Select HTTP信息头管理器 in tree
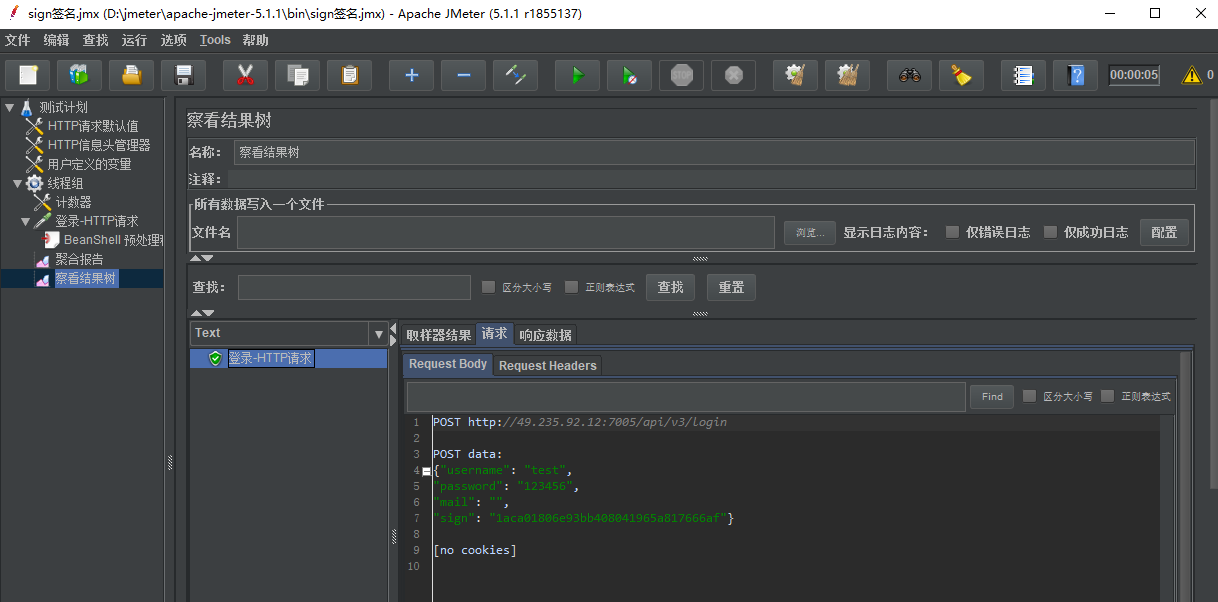Screen dimensions: 1218x602 coord(99,145)
